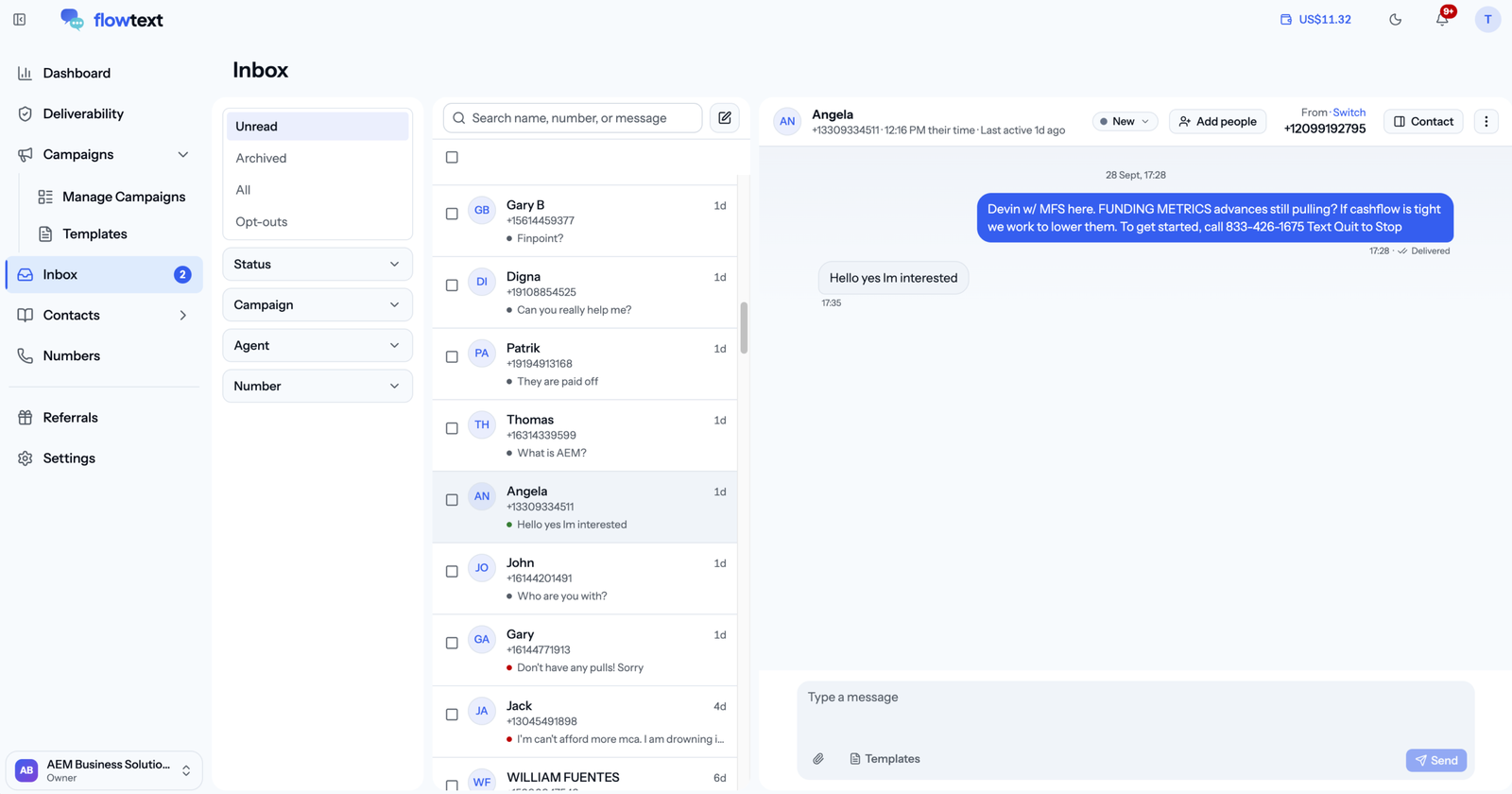Open the conversation more options menu
This screenshot has height=794, width=1512.
coord(1486,121)
